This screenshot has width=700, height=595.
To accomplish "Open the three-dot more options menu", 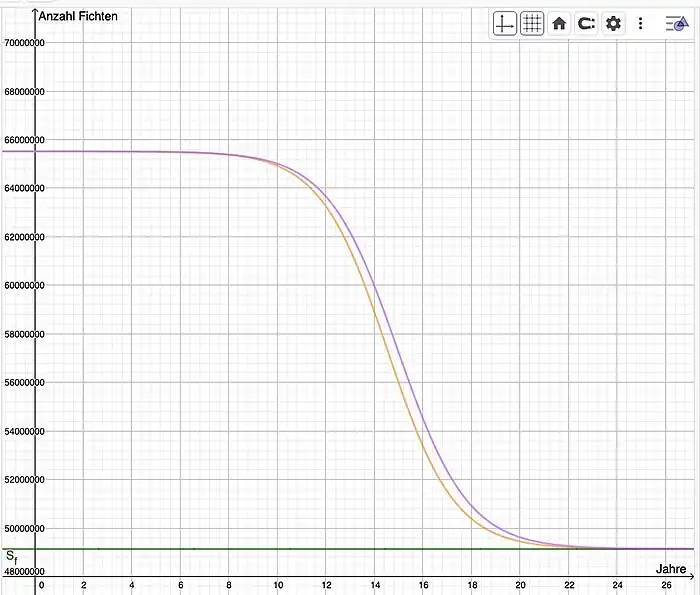I will [x=640, y=24].
